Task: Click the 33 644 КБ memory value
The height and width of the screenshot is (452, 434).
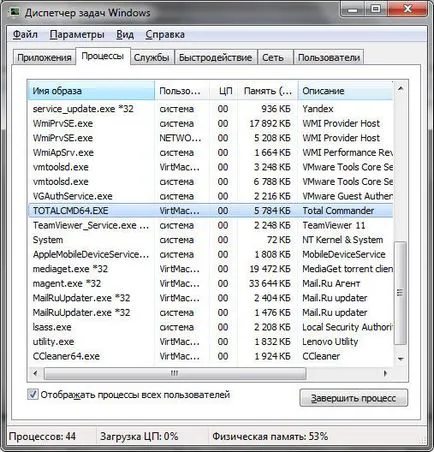Action: click(x=270, y=283)
